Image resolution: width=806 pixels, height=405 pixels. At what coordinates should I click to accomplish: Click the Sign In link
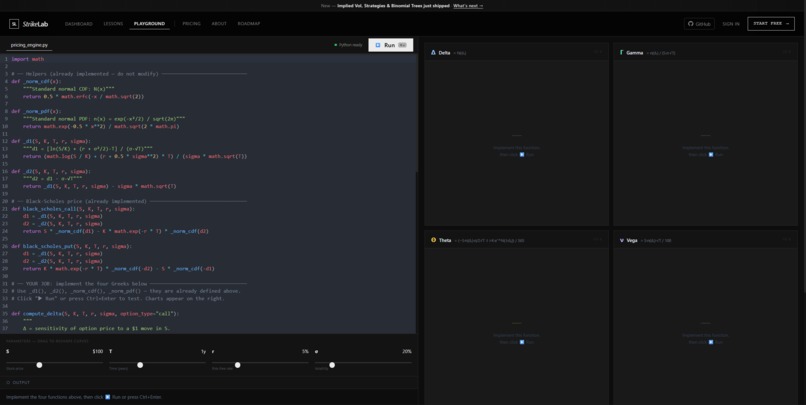tap(730, 24)
